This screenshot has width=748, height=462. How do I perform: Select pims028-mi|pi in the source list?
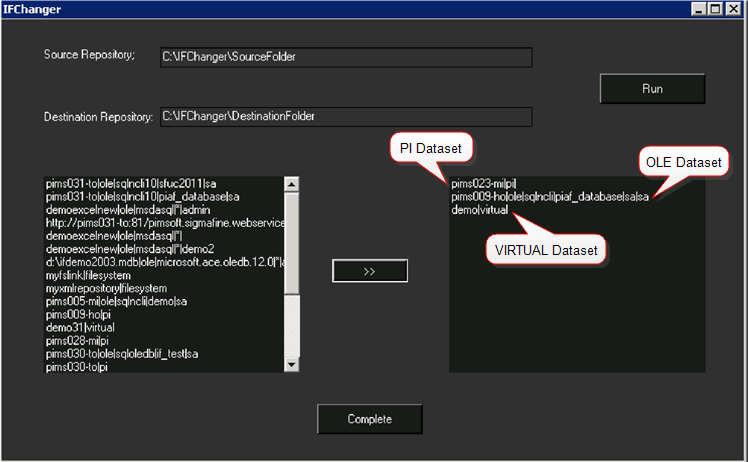tap(78, 341)
